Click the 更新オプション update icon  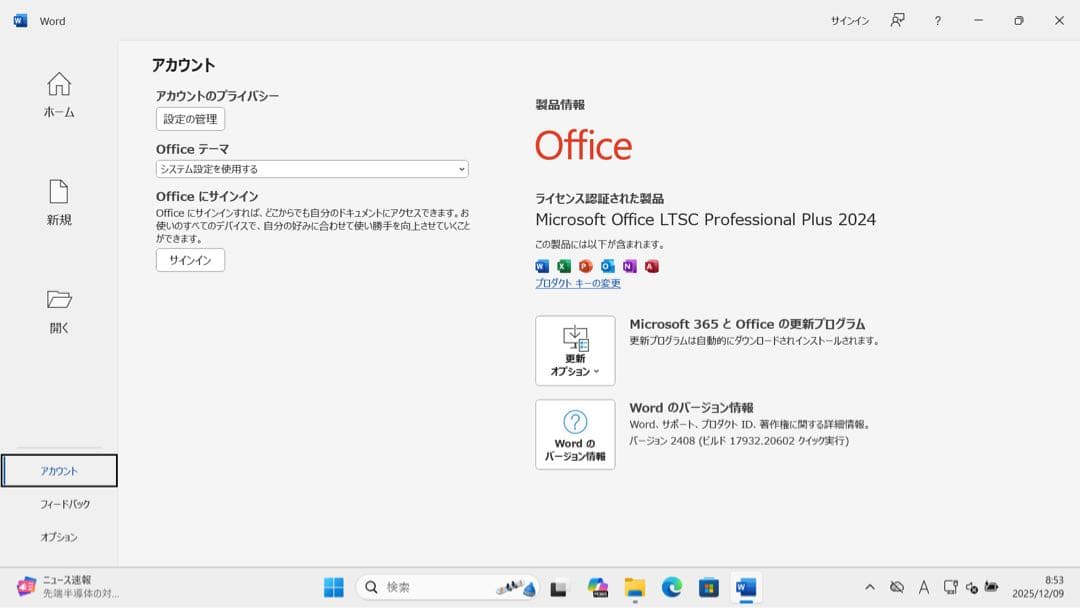tap(575, 350)
